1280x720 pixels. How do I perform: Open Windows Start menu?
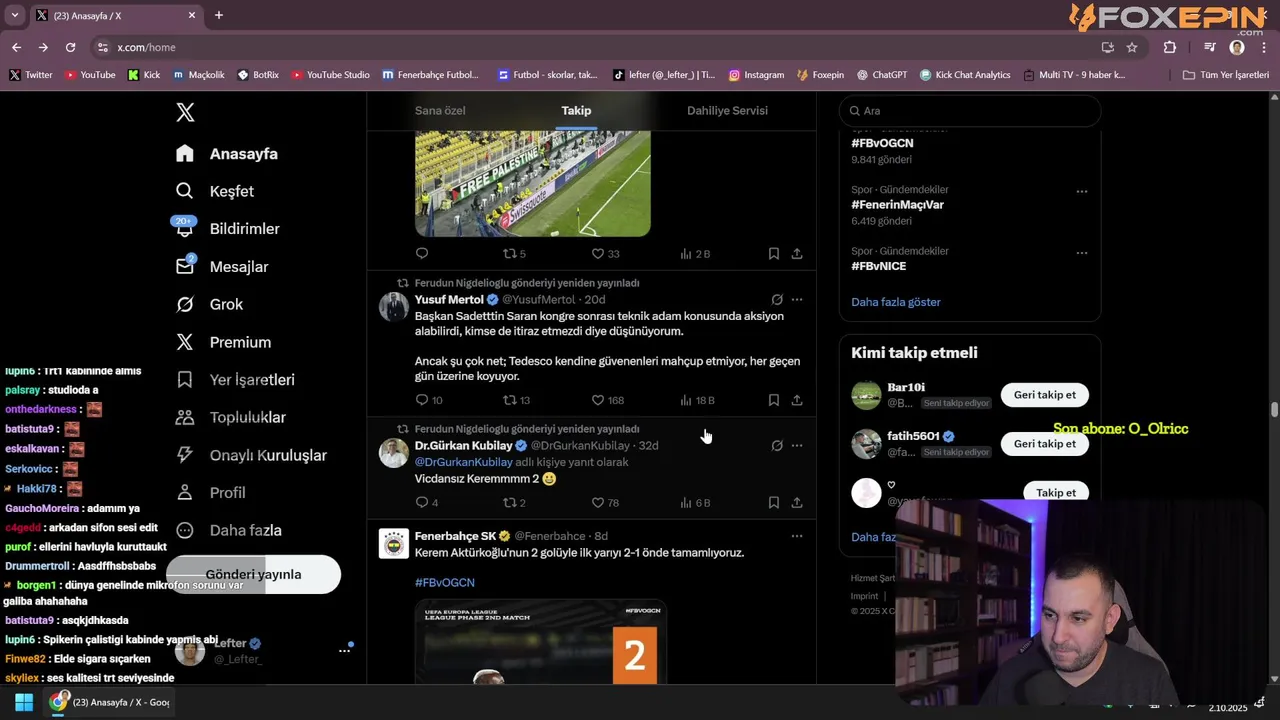coord(24,702)
